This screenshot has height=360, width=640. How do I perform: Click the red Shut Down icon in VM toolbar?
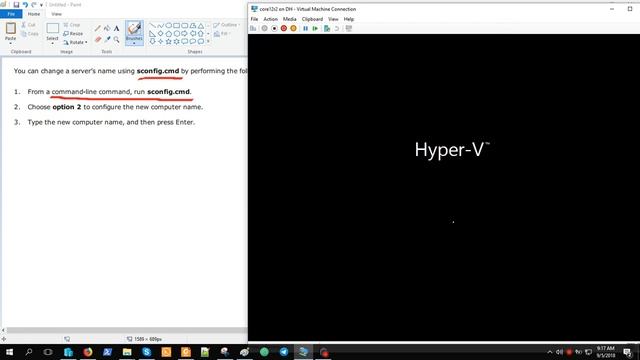(x=284, y=29)
